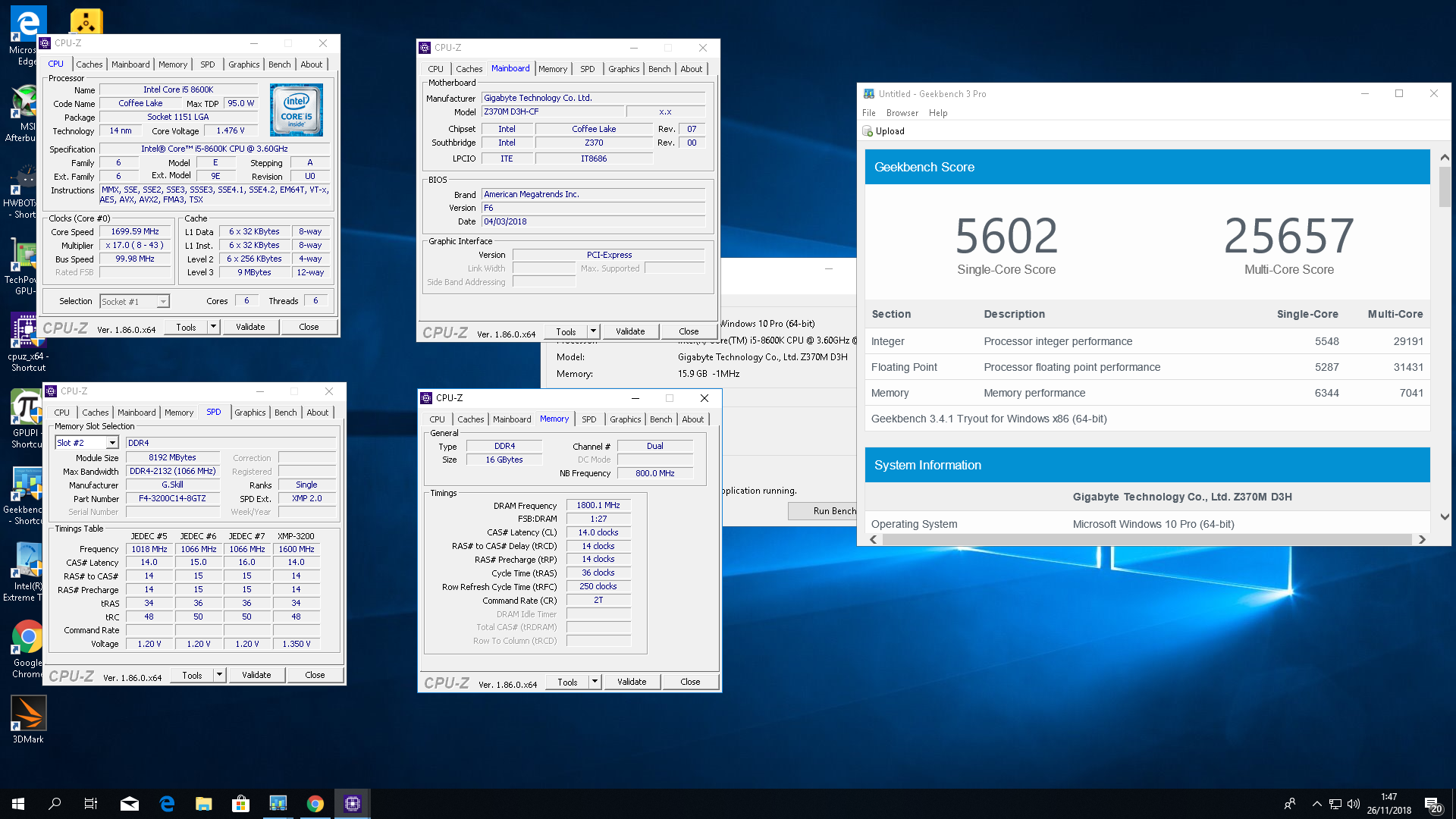Click DRAM Frequency 1800.1 MHz value
The image size is (1456, 819).
(598, 505)
